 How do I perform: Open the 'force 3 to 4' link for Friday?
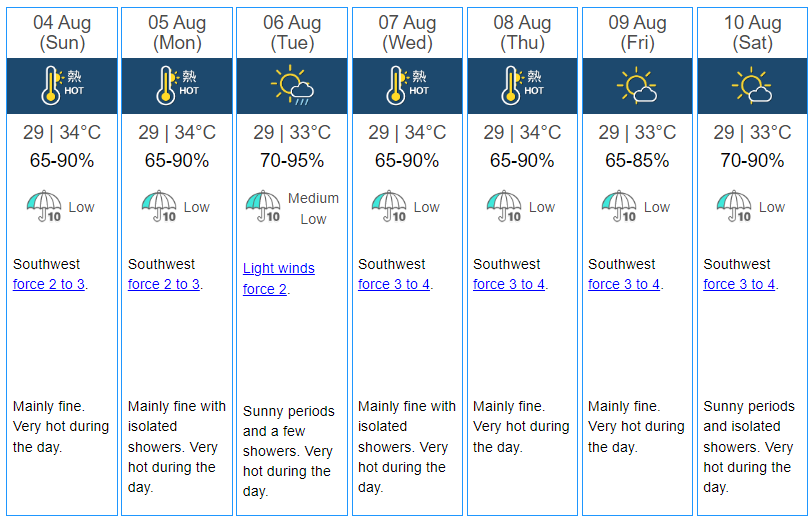coord(624,284)
